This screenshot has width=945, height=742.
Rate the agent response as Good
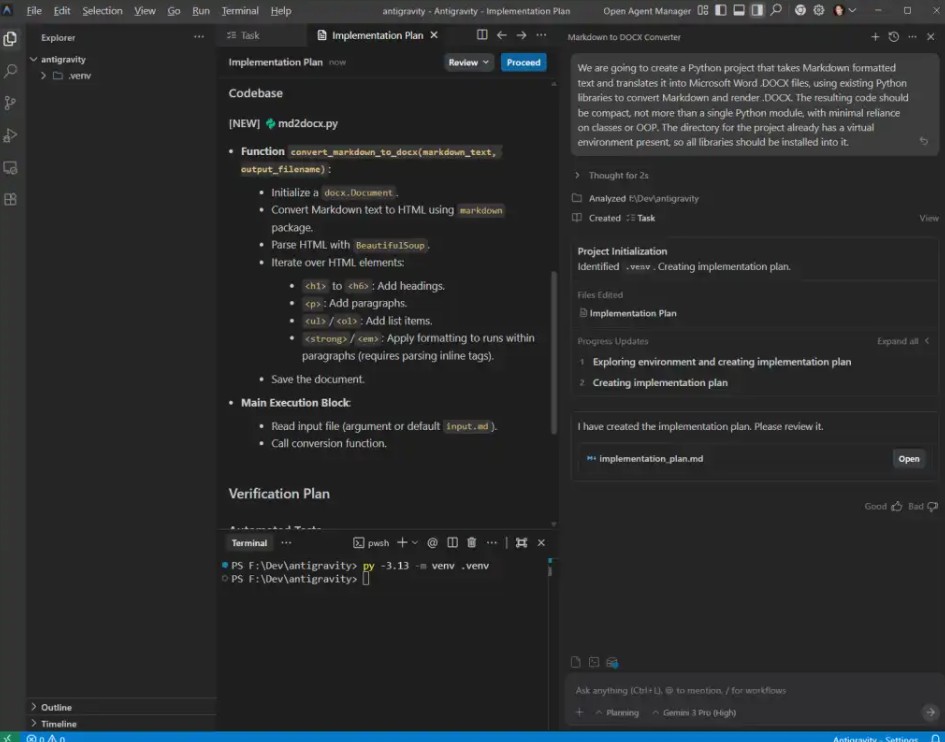pyautogui.click(x=881, y=506)
